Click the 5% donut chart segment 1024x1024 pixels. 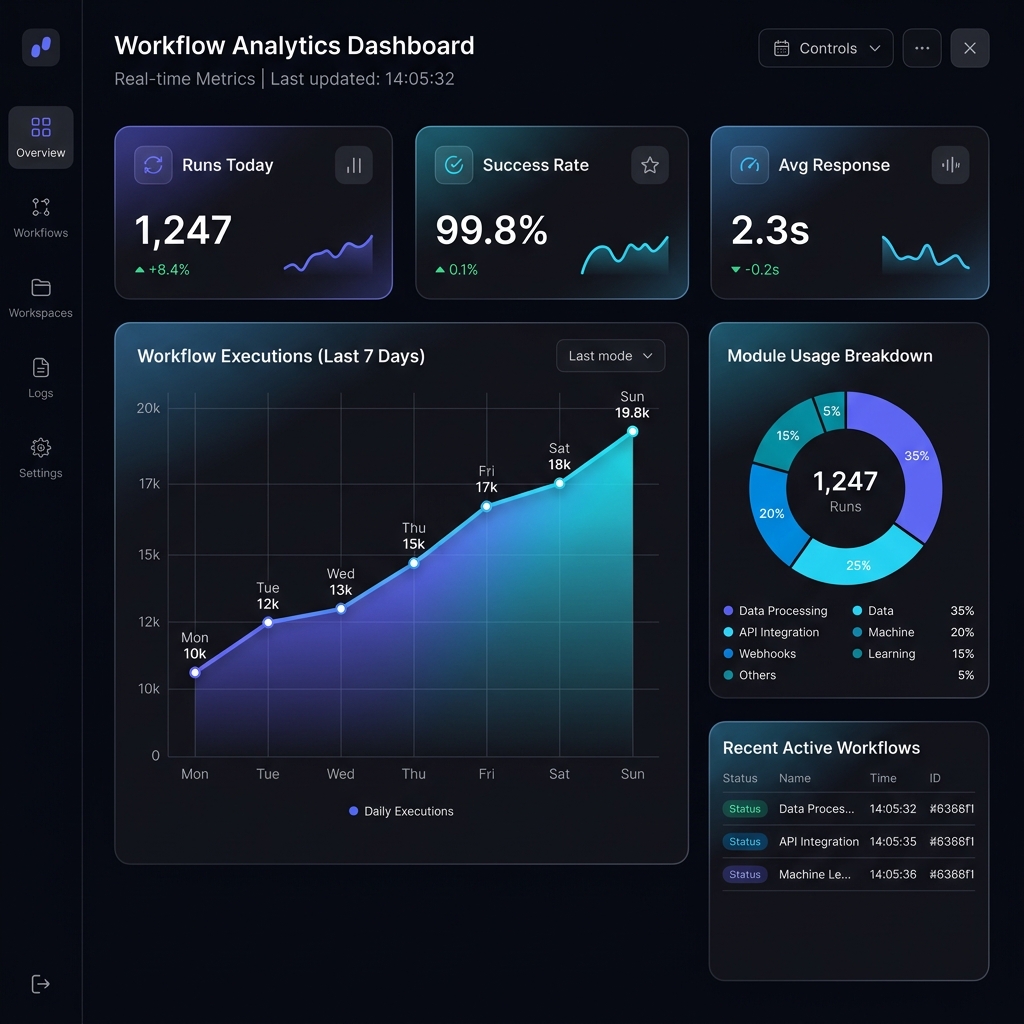click(x=831, y=411)
